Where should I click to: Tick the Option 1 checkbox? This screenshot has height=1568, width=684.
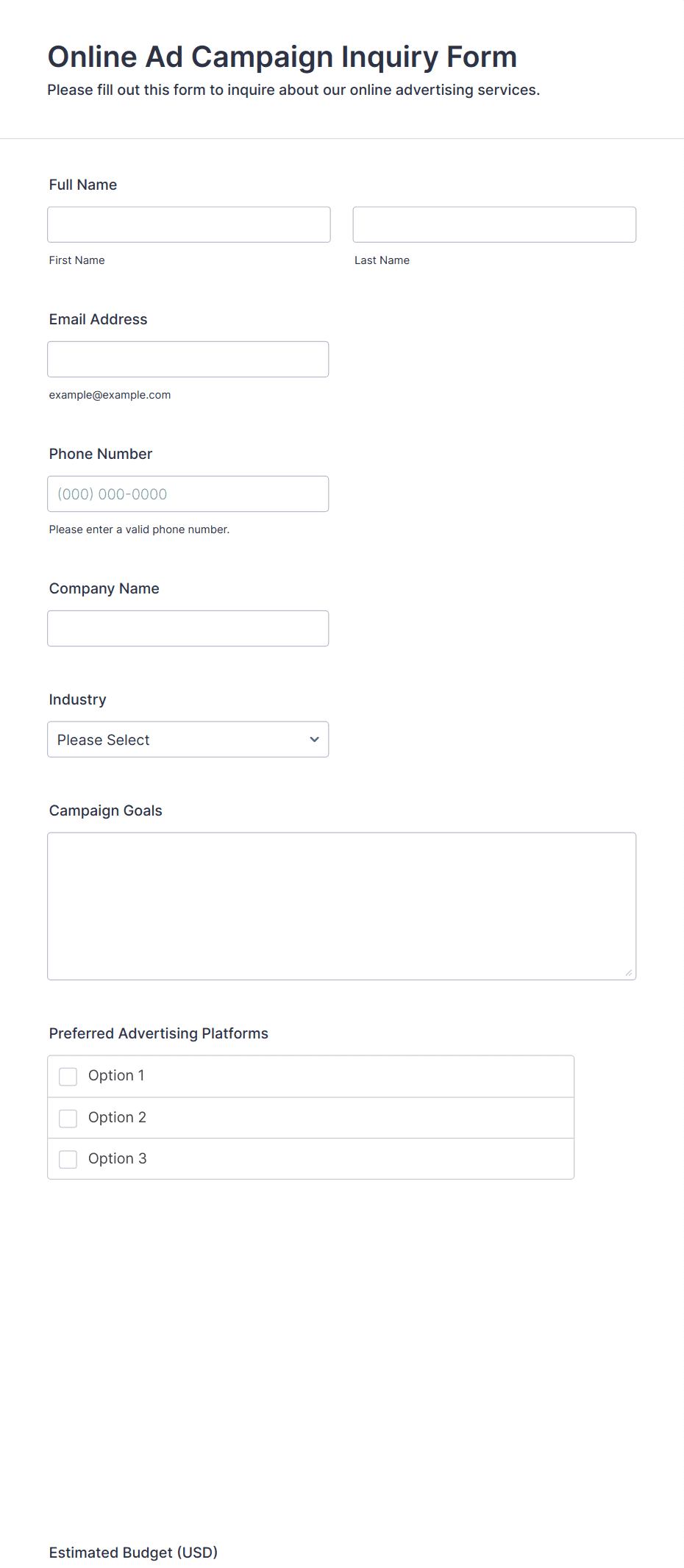pos(68,1077)
